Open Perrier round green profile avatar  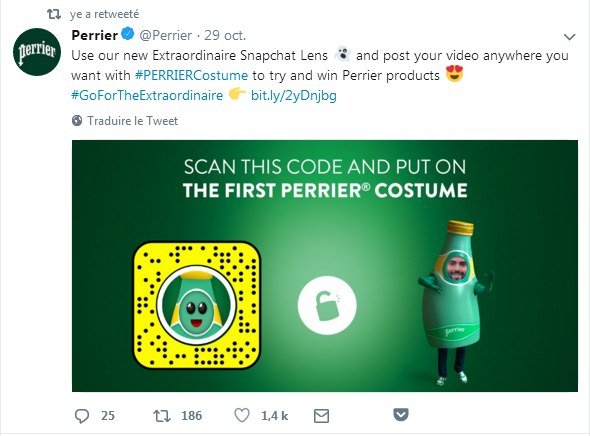36,52
